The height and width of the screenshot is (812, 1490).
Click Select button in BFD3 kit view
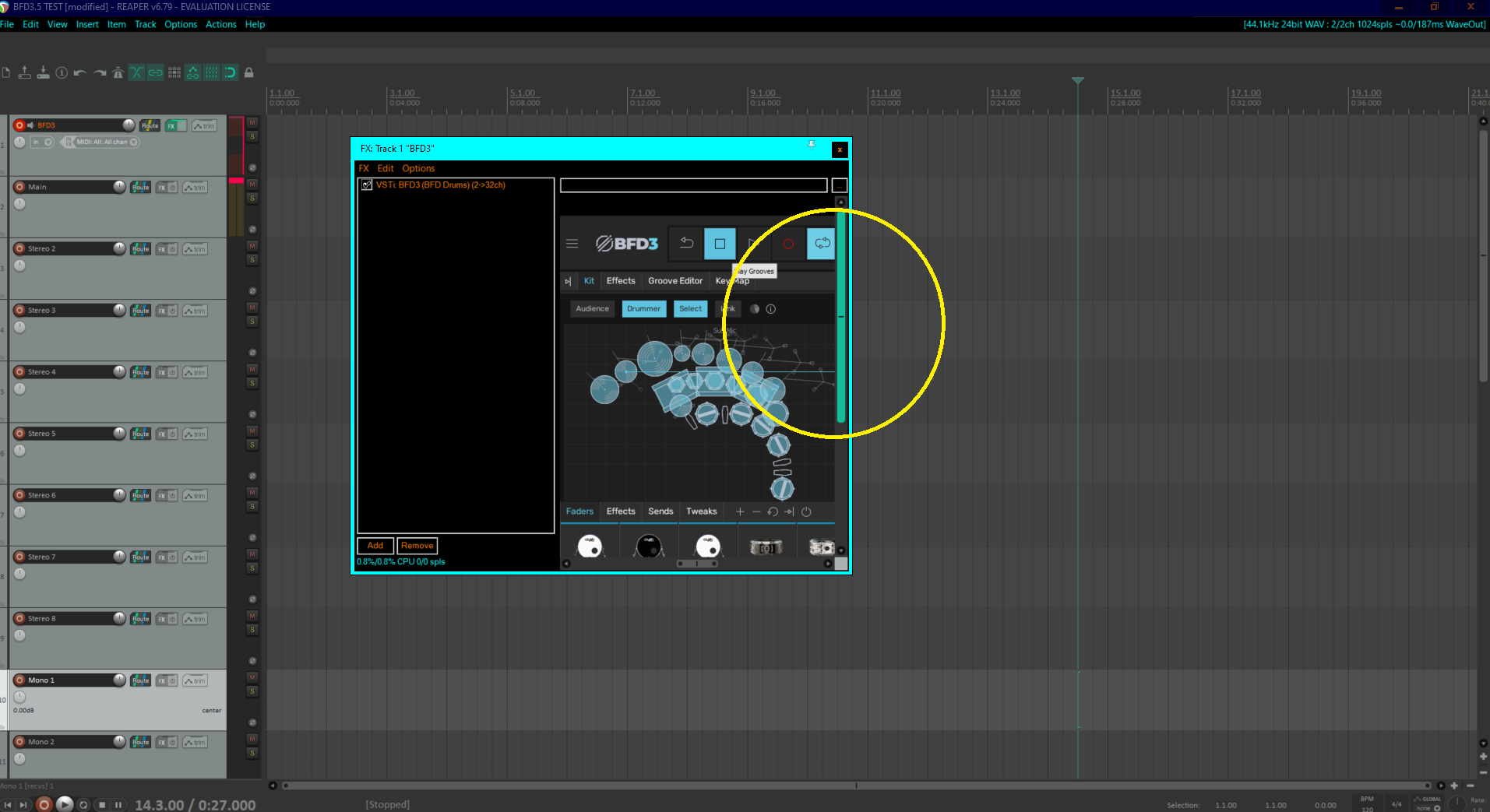pyautogui.click(x=690, y=309)
